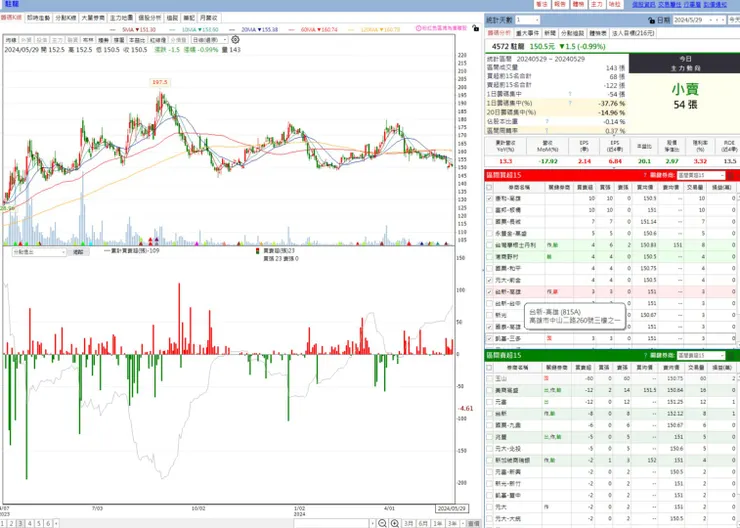Click help icon next to 佔股本比重 row
The image size is (740, 528).
[x=547, y=121]
